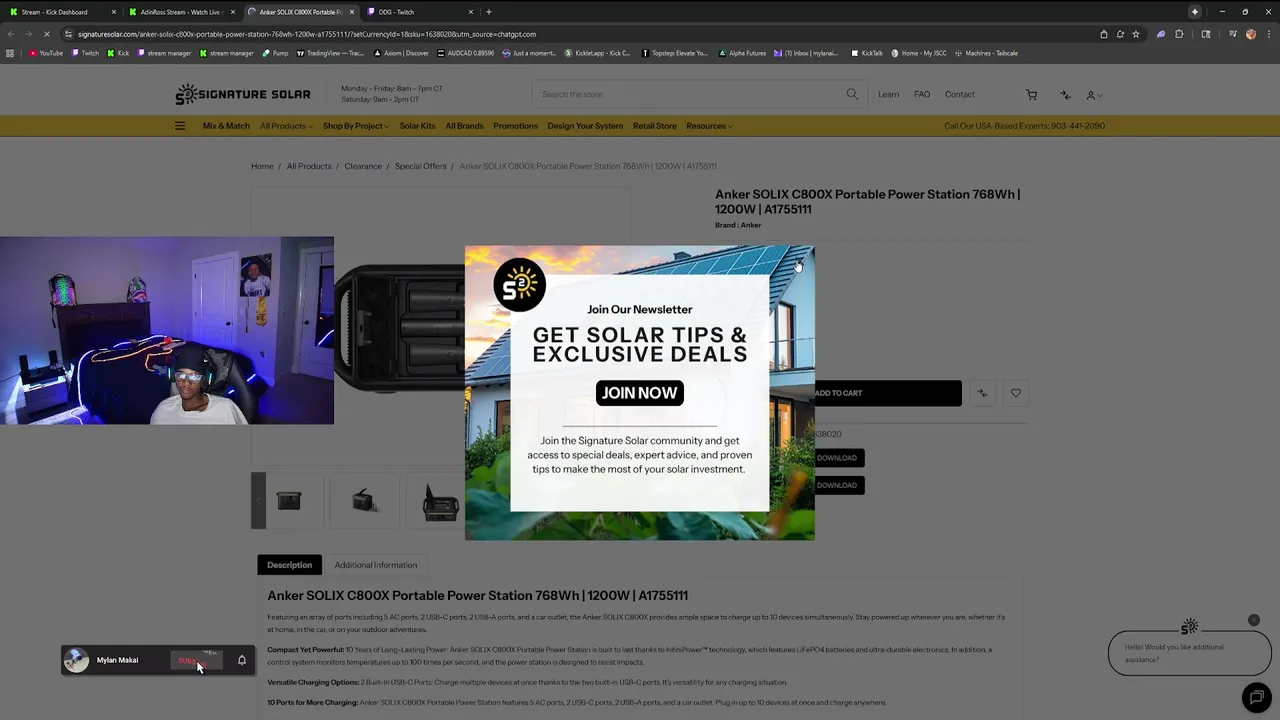The image size is (1280, 720).
Task: Select the first product thumbnail
Action: pos(289,501)
